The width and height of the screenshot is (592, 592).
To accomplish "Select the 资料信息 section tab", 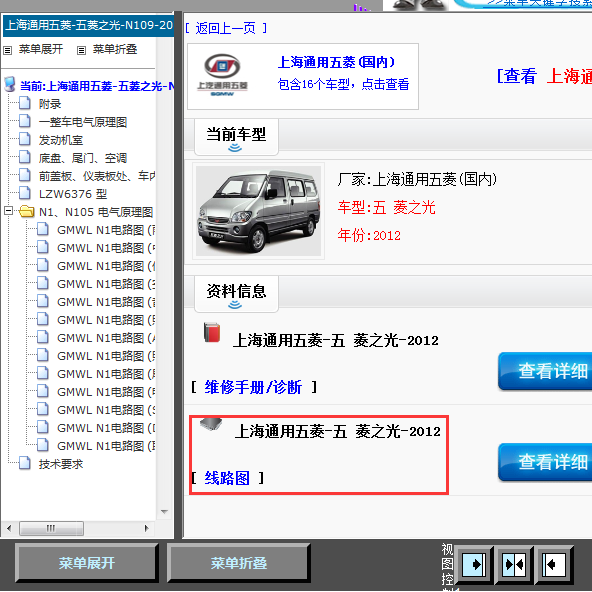I will [x=236, y=293].
